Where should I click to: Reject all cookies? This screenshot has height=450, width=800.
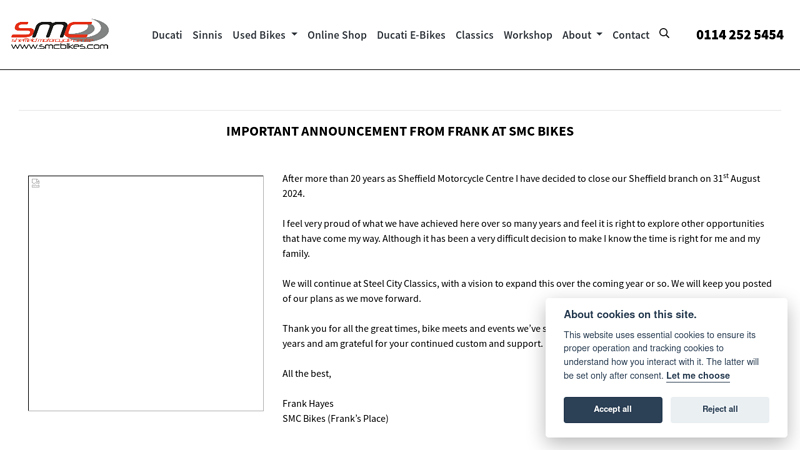[719, 410]
